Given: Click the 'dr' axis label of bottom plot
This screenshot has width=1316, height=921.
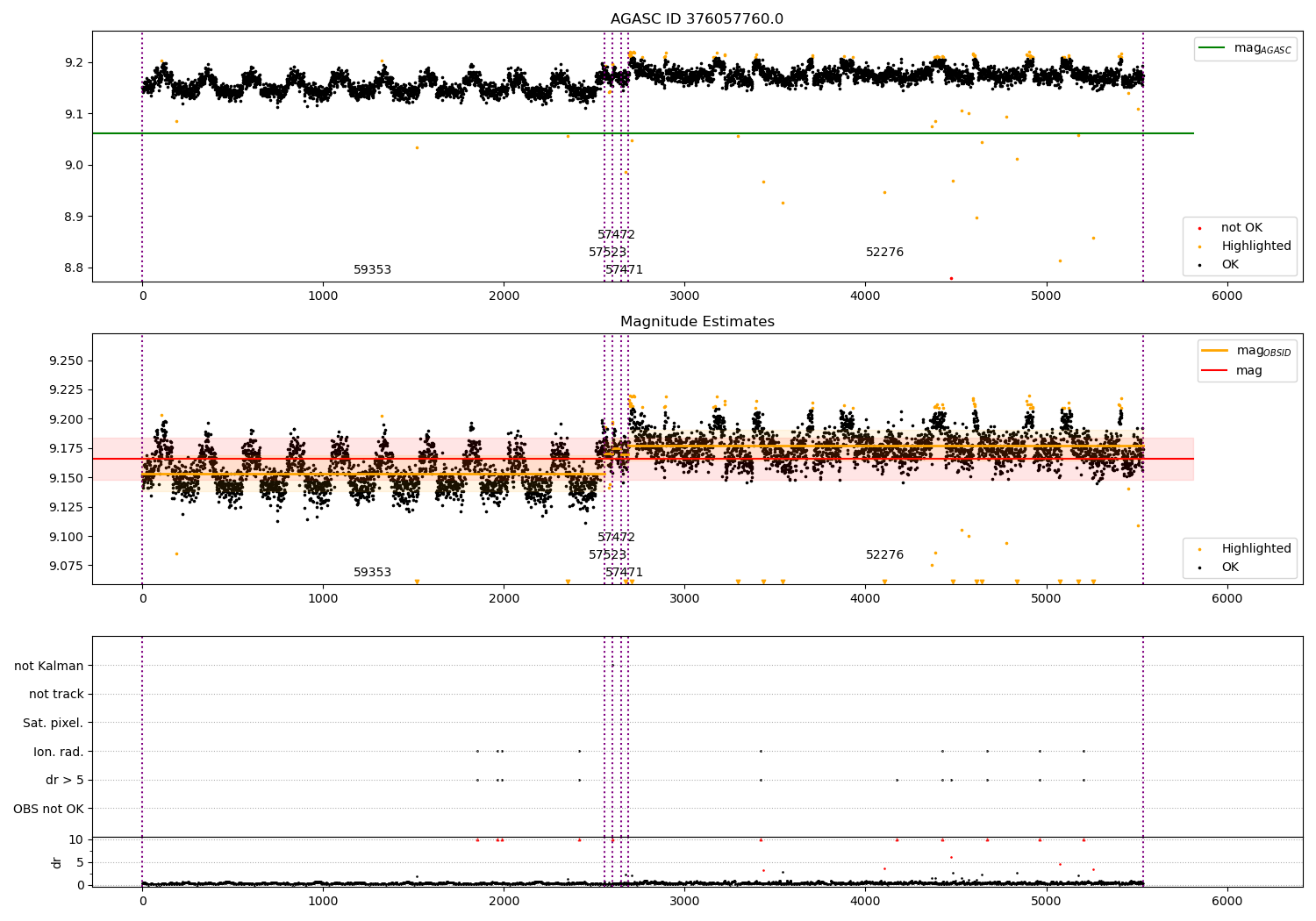Looking at the screenshot, I should (x=57, y=863).
